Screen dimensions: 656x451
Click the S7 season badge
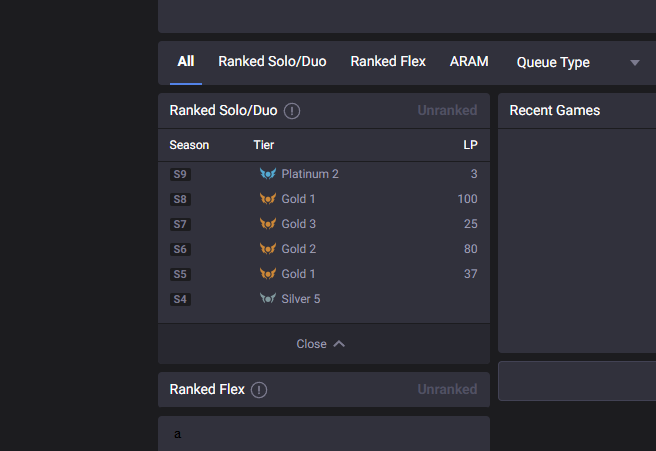pyautogui.click(x=180, y=224)
